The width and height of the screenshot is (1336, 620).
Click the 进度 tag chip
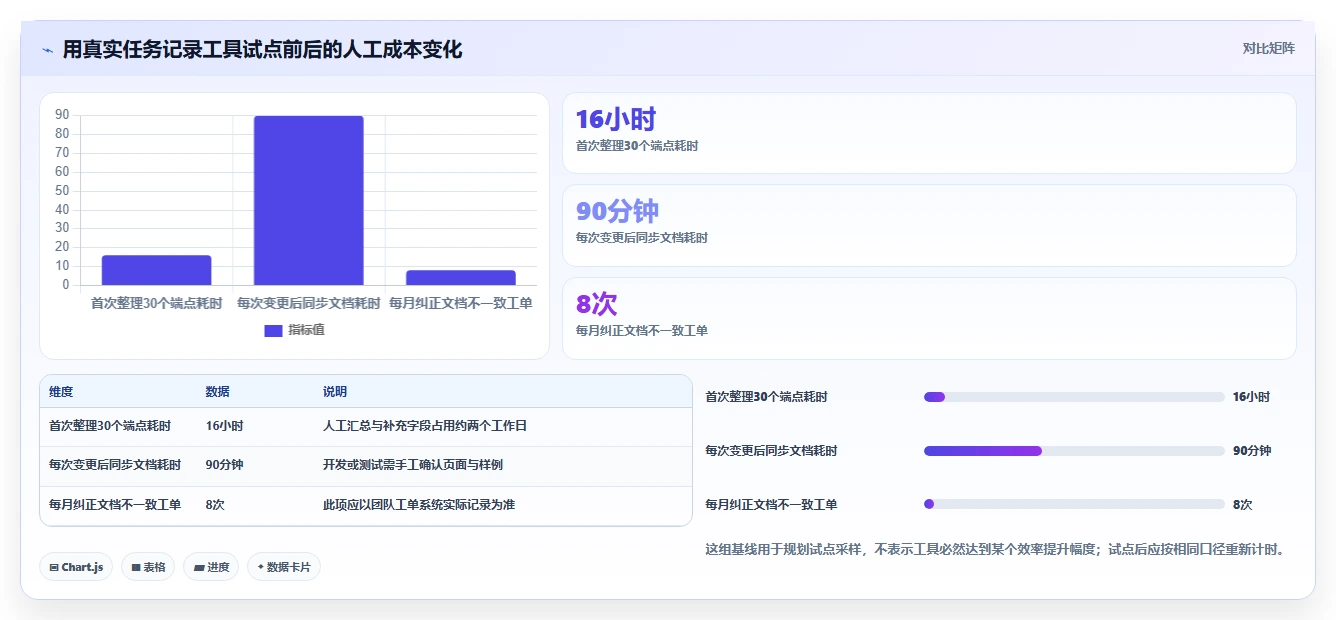click(x=211, y=567)
